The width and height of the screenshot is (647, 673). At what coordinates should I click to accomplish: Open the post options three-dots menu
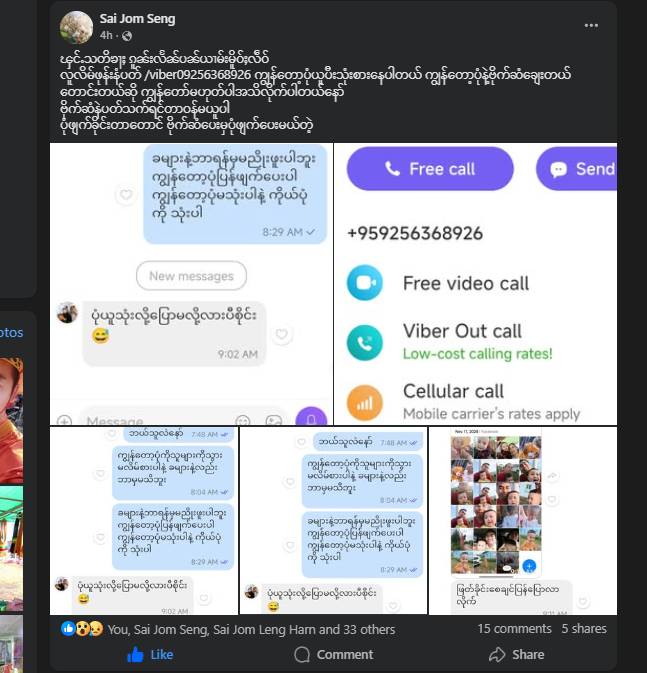(x=591, y=26)
